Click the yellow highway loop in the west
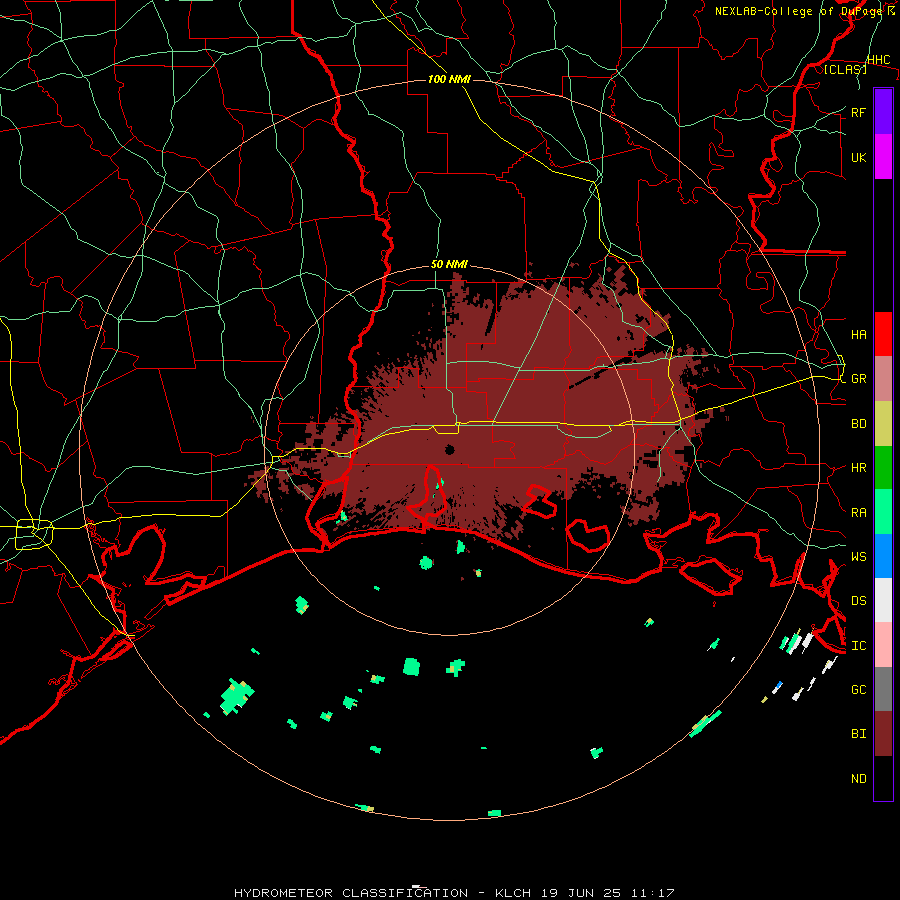Screen dimensions: 900x900 coord(34,533)
